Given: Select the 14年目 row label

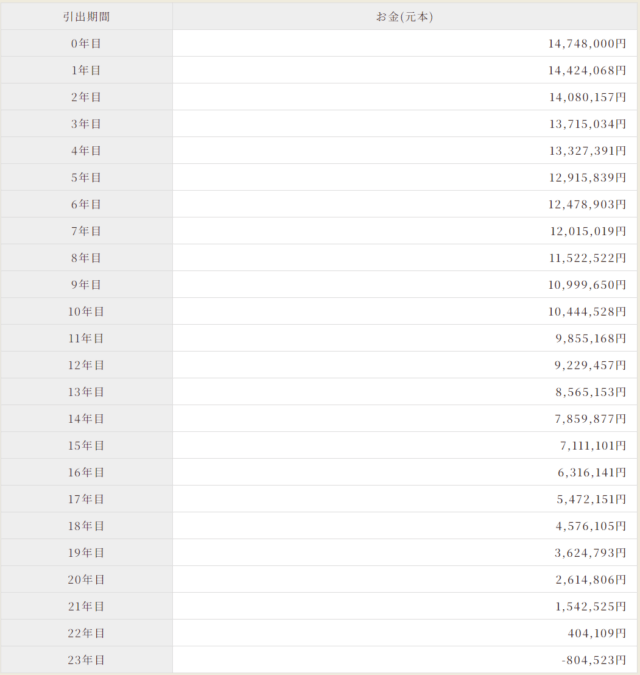Looking at the screenshot, I should tap(86, 419).
